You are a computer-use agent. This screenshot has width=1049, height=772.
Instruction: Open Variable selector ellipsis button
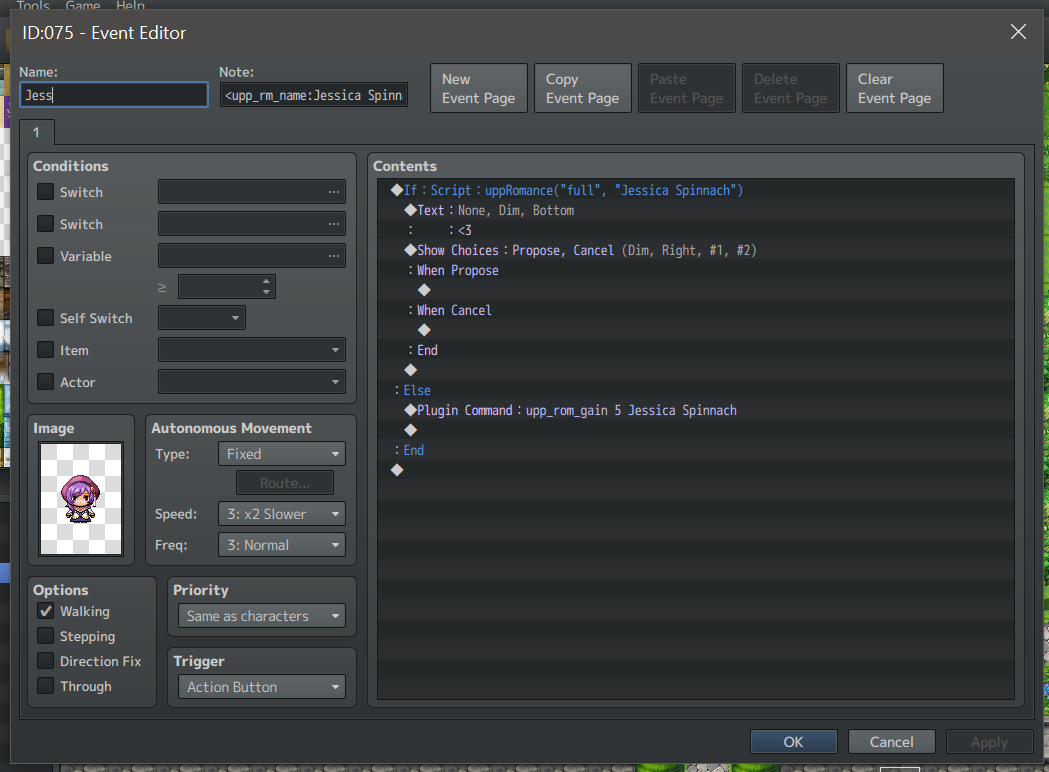click(333, 256)
